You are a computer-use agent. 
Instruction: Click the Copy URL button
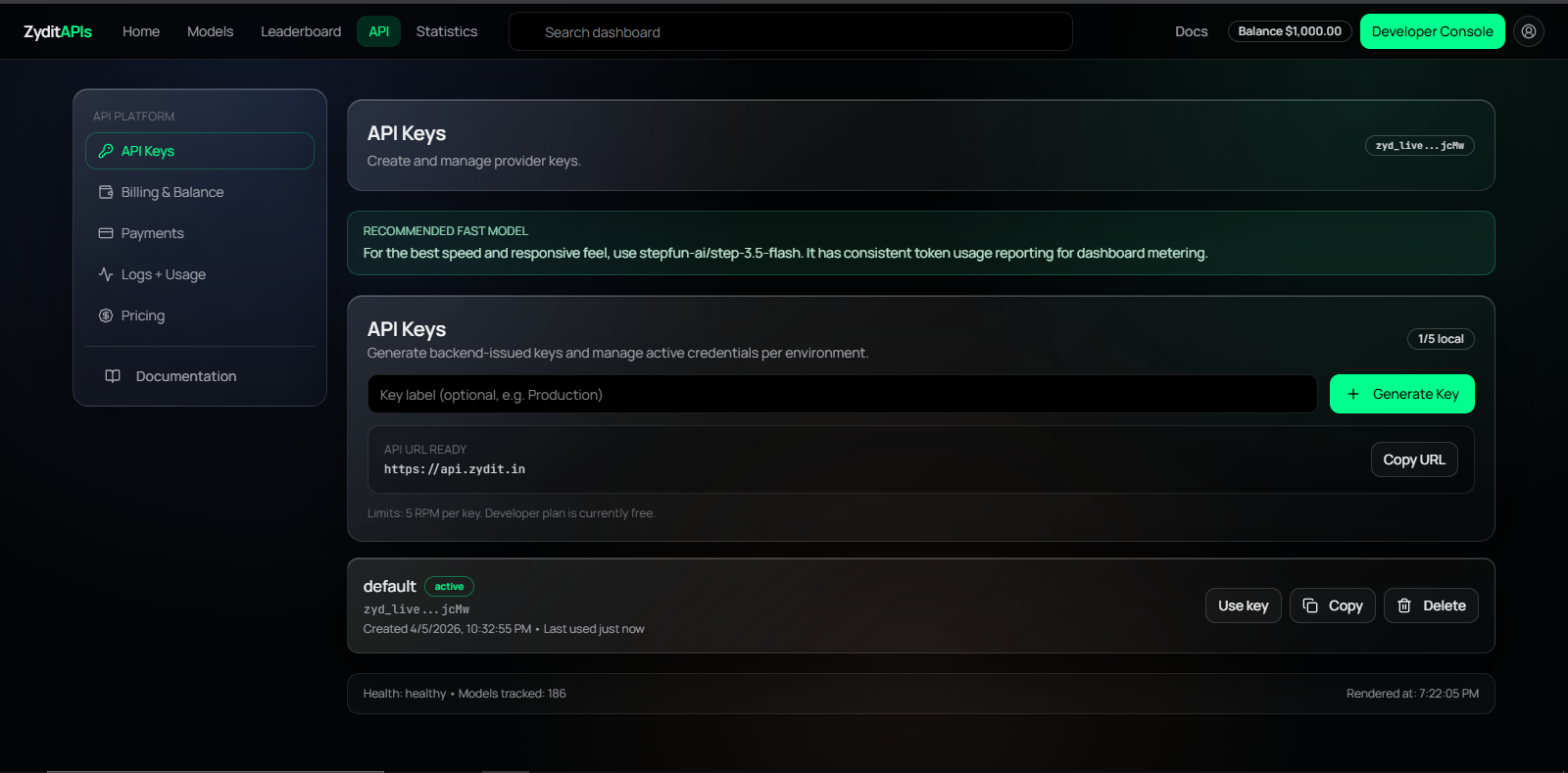pos(1414,459)
